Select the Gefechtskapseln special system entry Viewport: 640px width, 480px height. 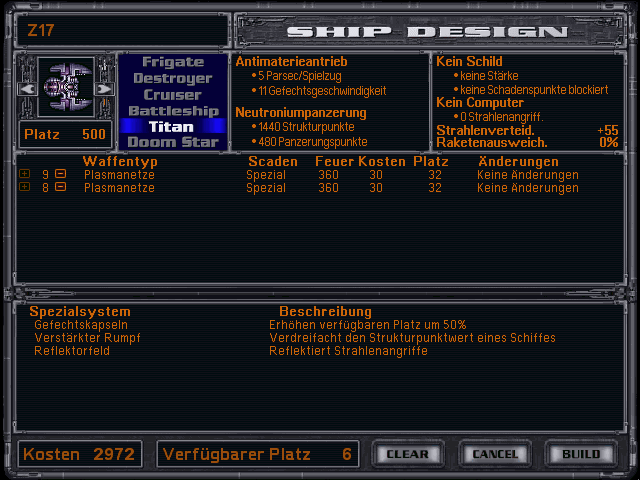(x=81, y=325)
